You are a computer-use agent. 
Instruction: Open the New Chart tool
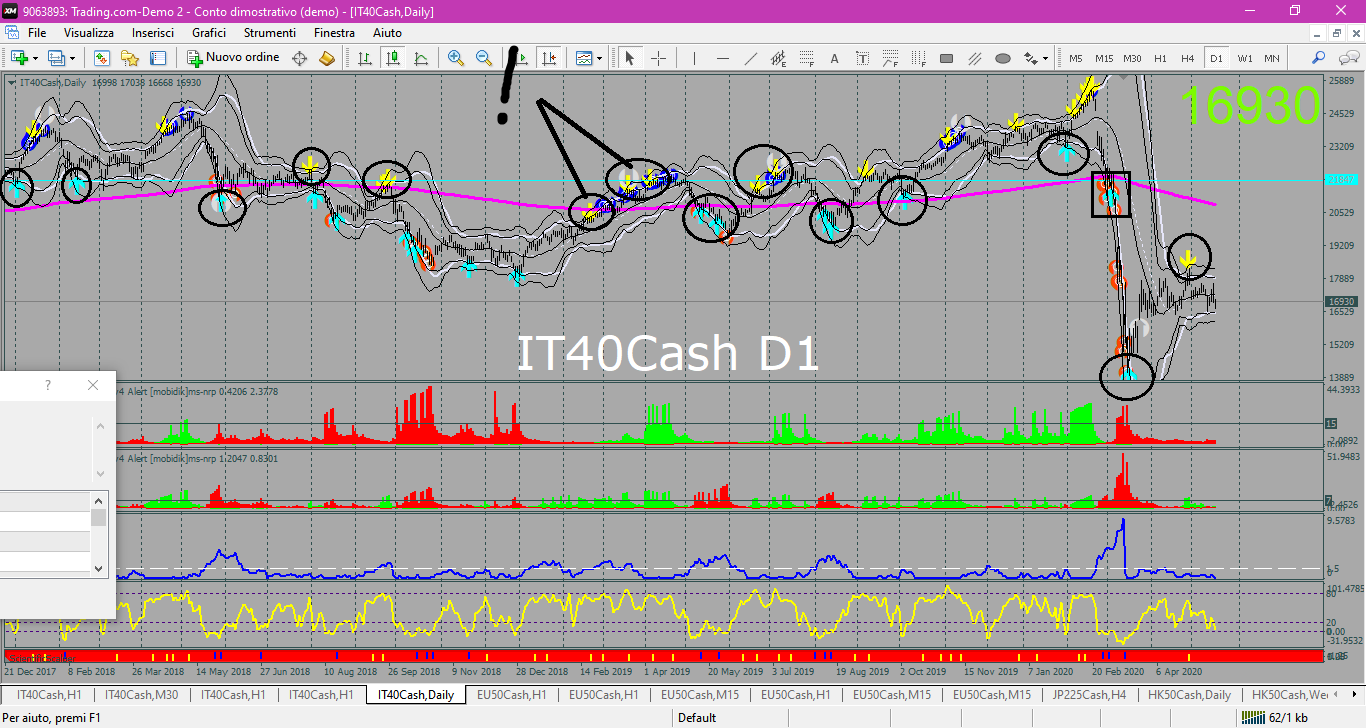click(x=20, y=58)
